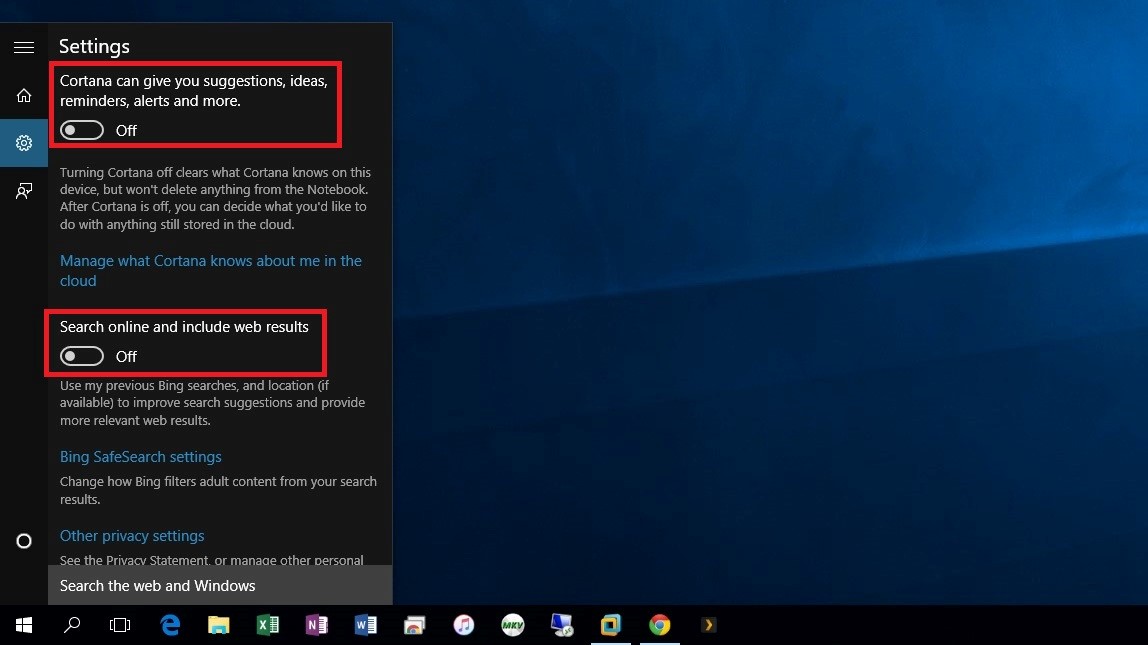Click the Cortana circle icon in sidebar
Image resolution: width=1148 pixels, height=645 pixels.
pos(23,541)
